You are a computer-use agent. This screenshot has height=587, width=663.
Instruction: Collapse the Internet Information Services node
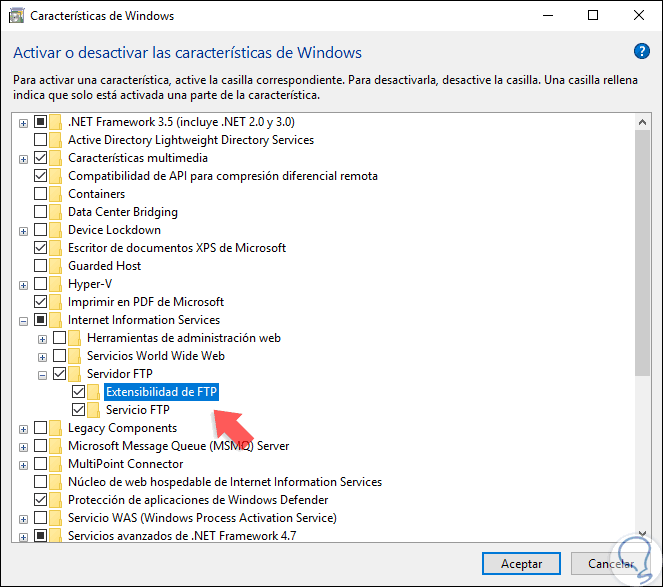point(23,320)
